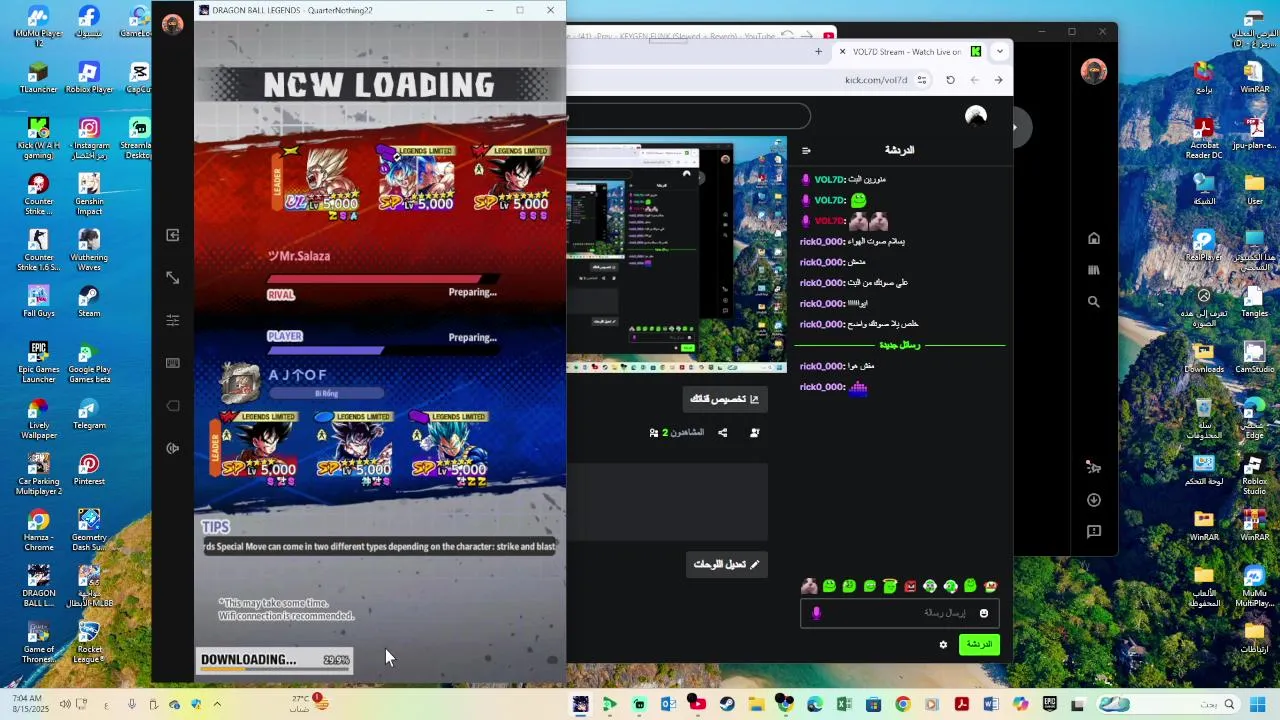Image resolution: width=1280 pixels, height=720 pixels.
Task: Launch Epic Games Launcher shortcut
Action: 38,362
